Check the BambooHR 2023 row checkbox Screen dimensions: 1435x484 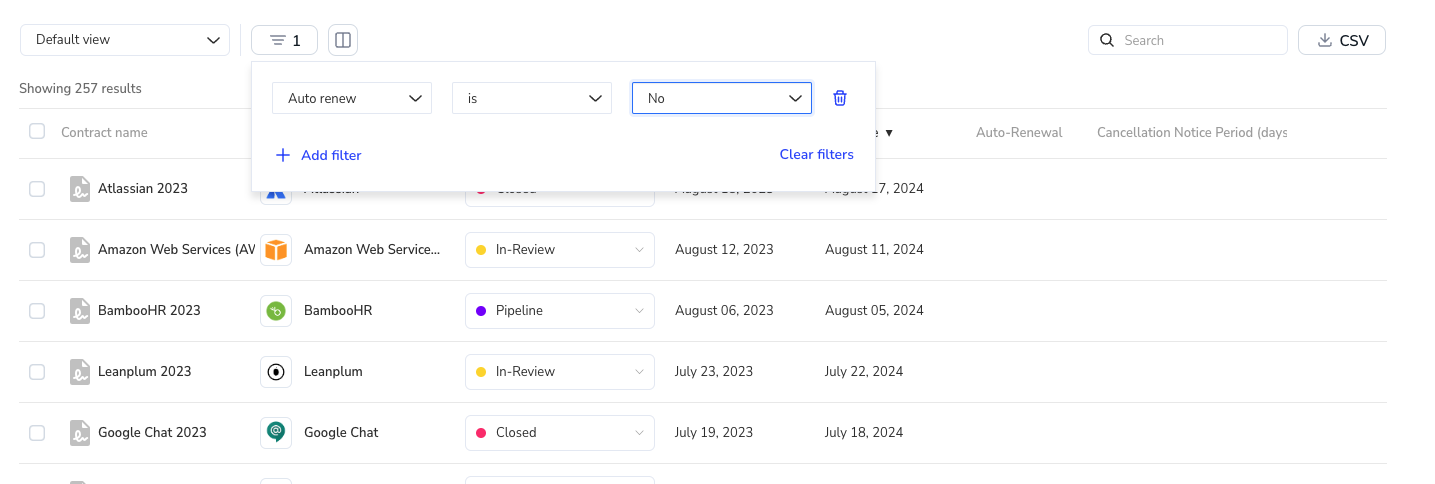(x=37, y=311)
